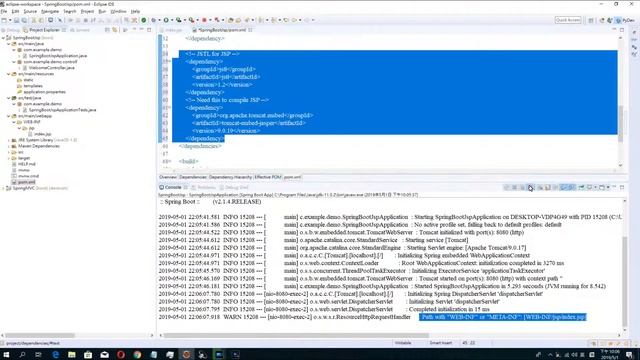Select WelcomeController.java in tree

51,68
